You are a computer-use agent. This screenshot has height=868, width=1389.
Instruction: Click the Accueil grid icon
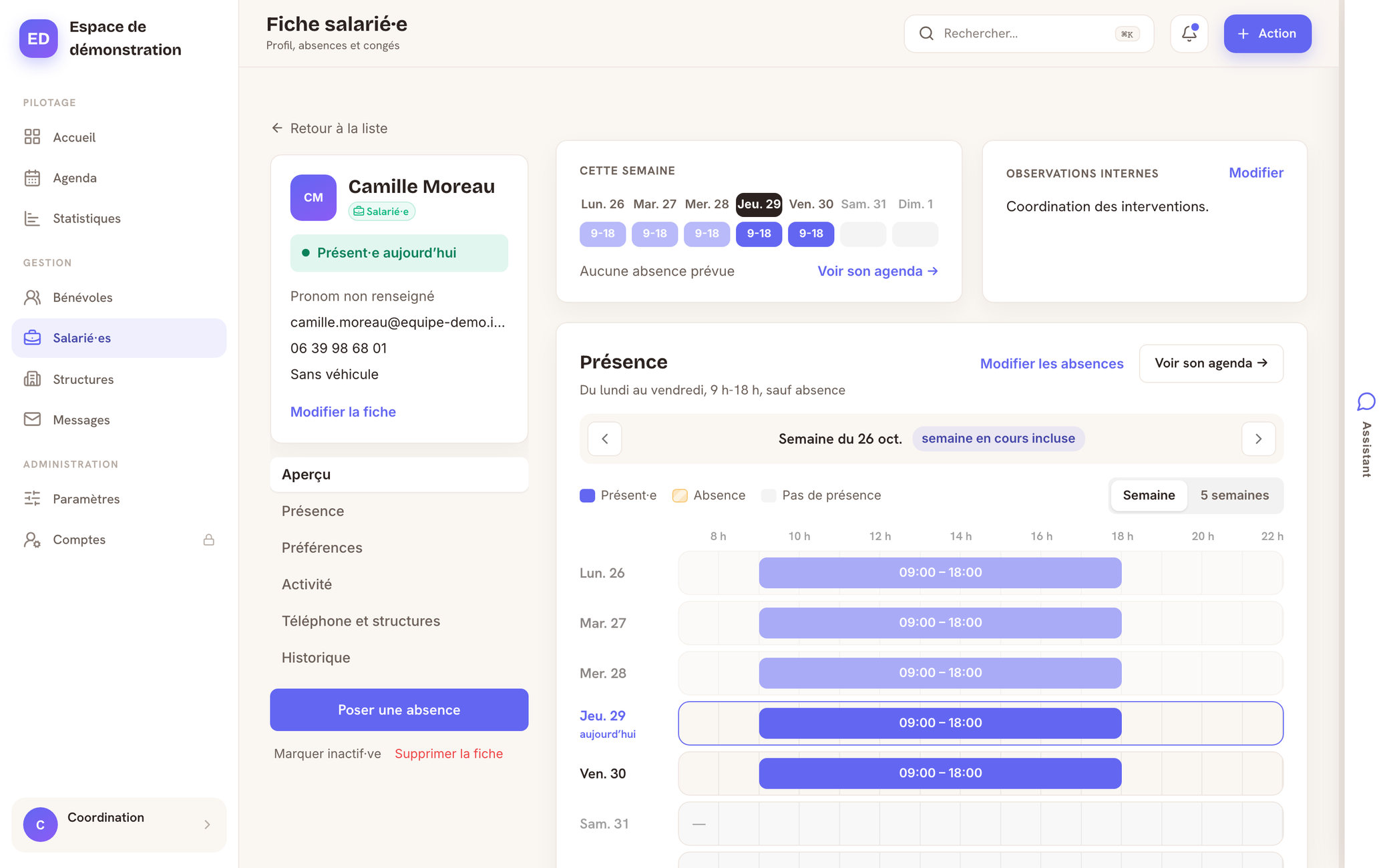32,137
